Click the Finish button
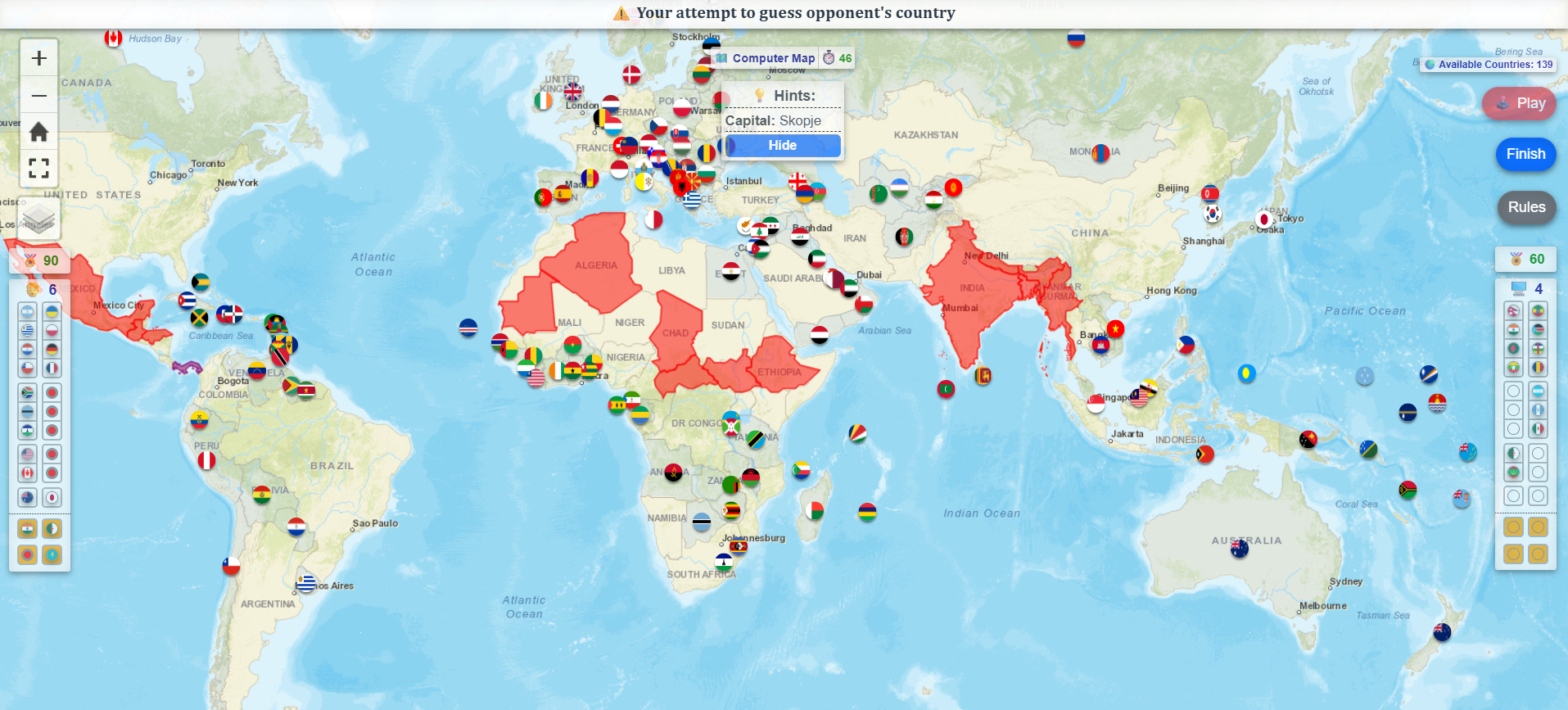Viewport: 1568px width, 710px height. [1526, 154]
